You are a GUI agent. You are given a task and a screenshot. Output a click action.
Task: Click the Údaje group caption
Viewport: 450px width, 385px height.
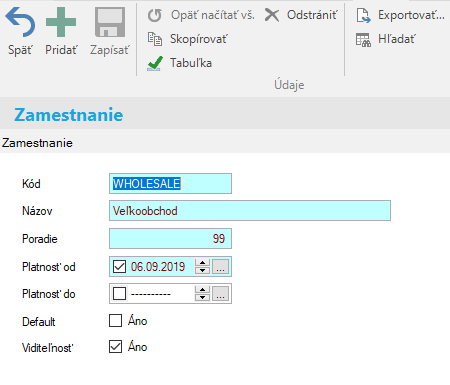pos(289,85)
